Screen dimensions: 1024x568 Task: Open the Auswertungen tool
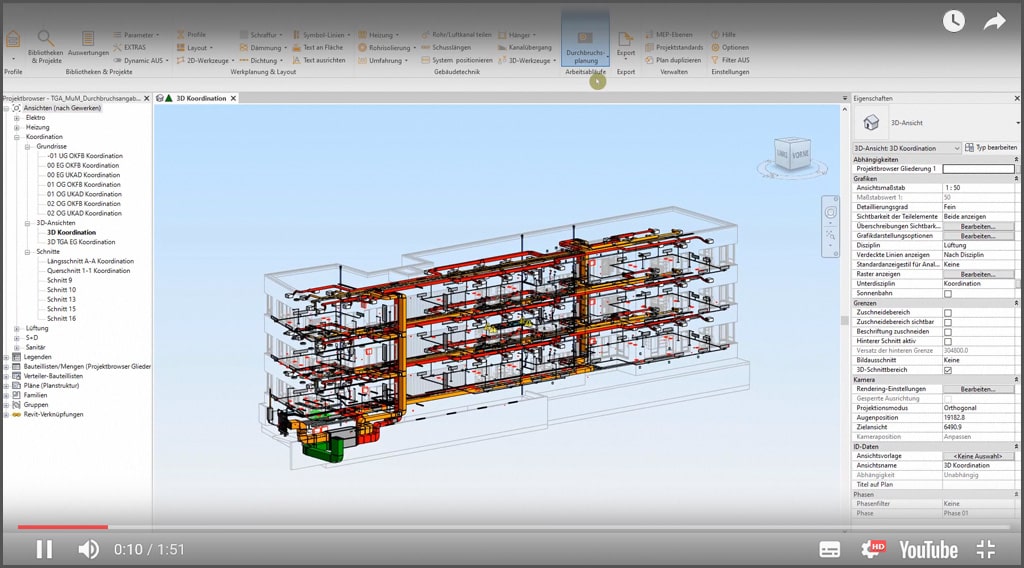(x=88, y=44)
